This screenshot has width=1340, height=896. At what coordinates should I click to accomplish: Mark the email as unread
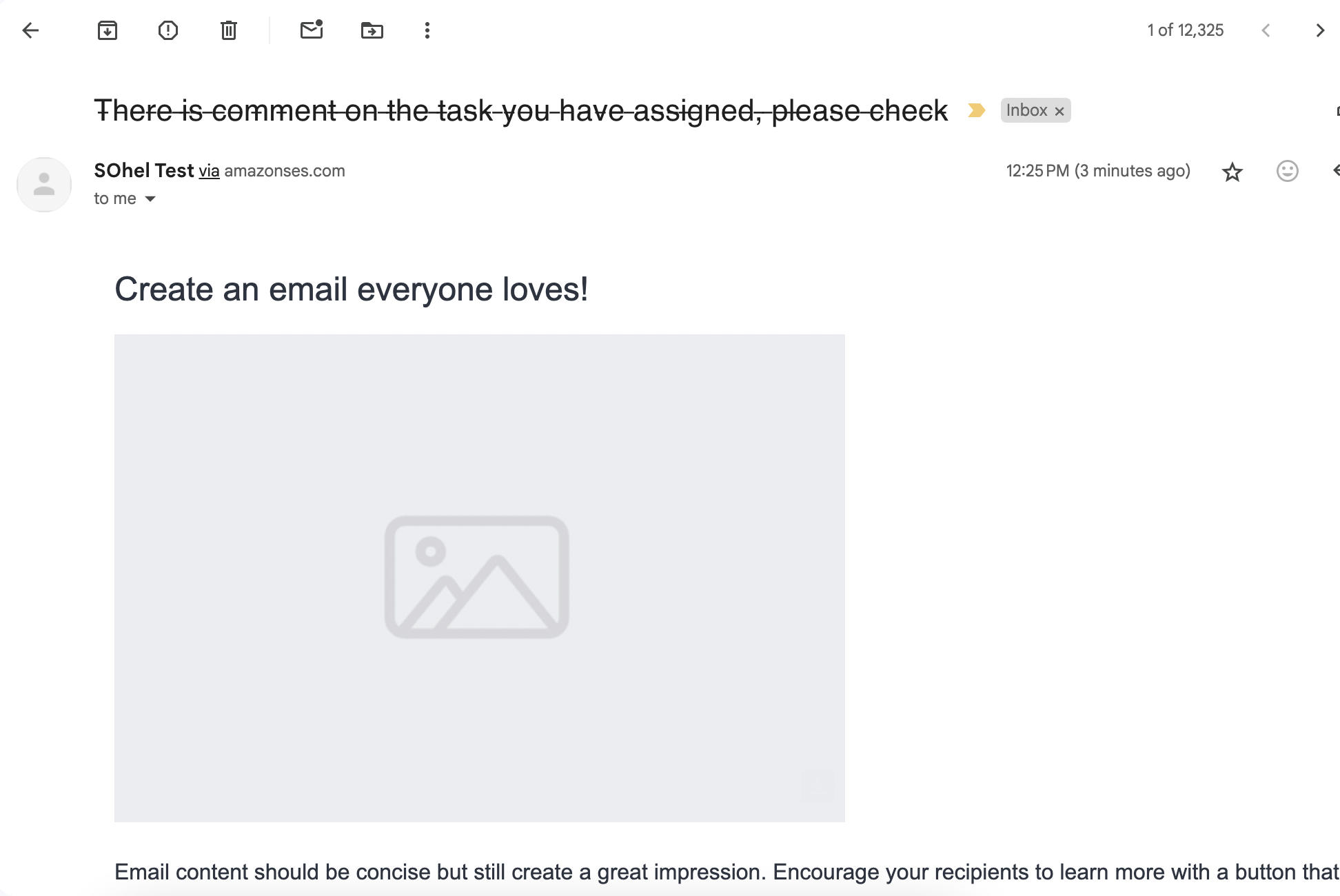tap(312, 30)
